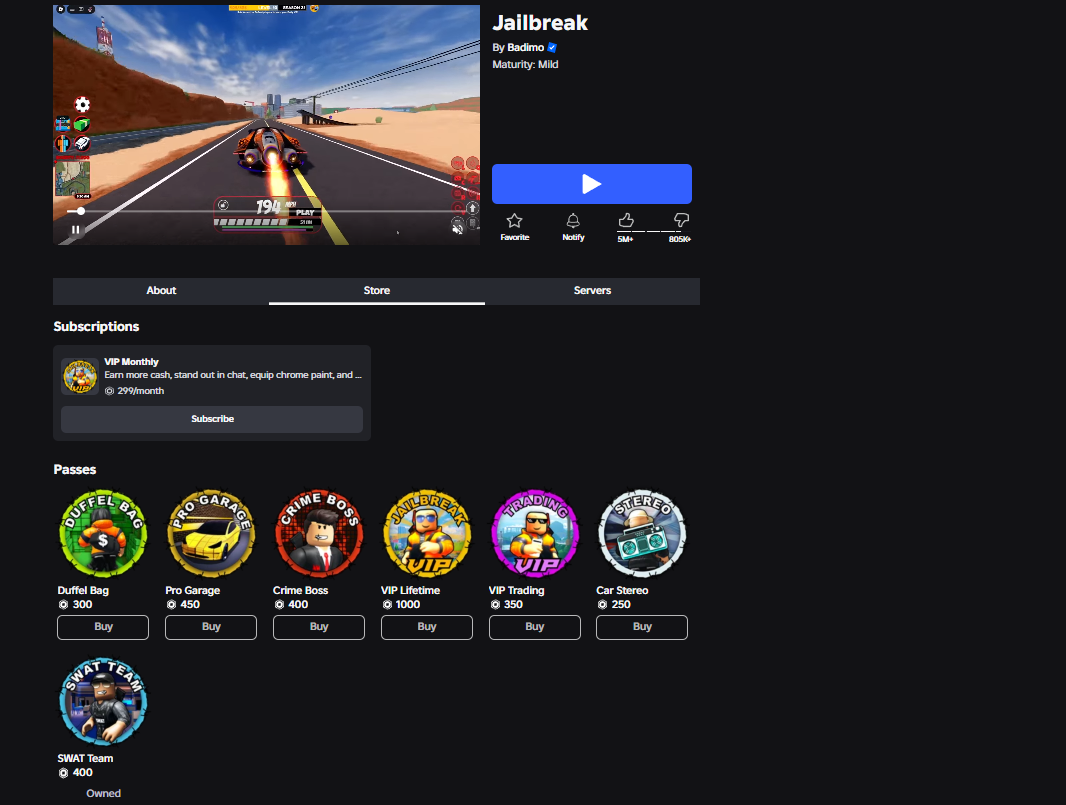Click the Owned label under SWAT Team
1066x805 pixels.
click(x=103, y=793)
